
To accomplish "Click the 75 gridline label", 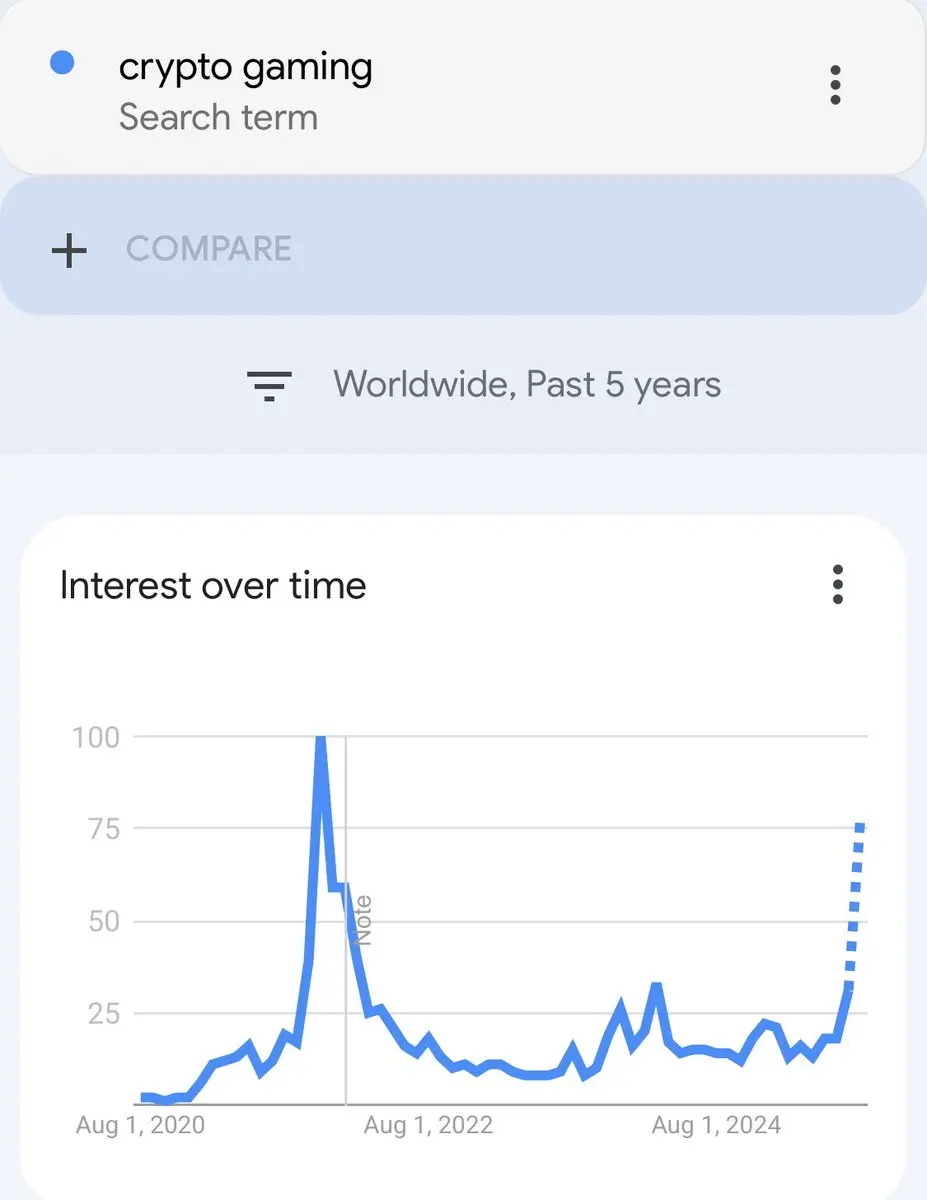I will click(103, 829).
